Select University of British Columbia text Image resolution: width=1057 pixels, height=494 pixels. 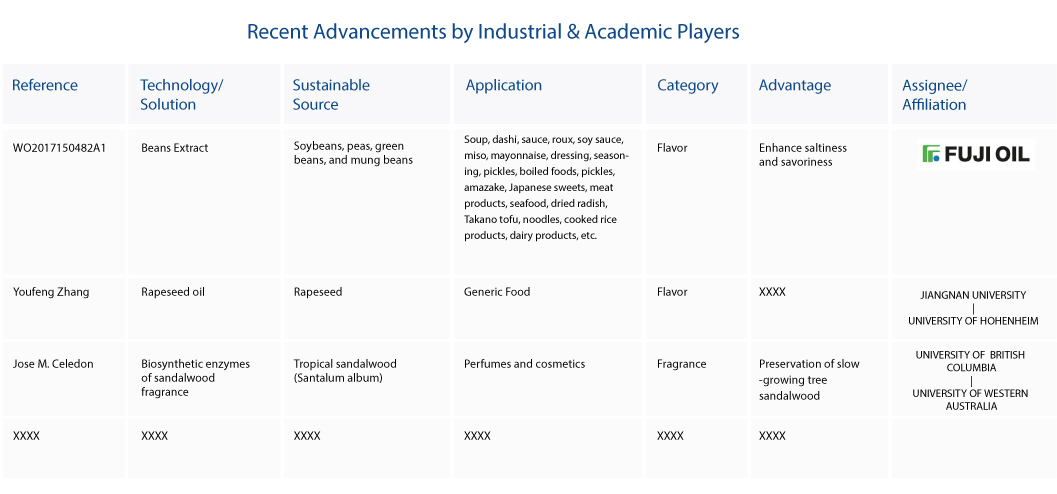pyautogui.click(x=970, y=361)
